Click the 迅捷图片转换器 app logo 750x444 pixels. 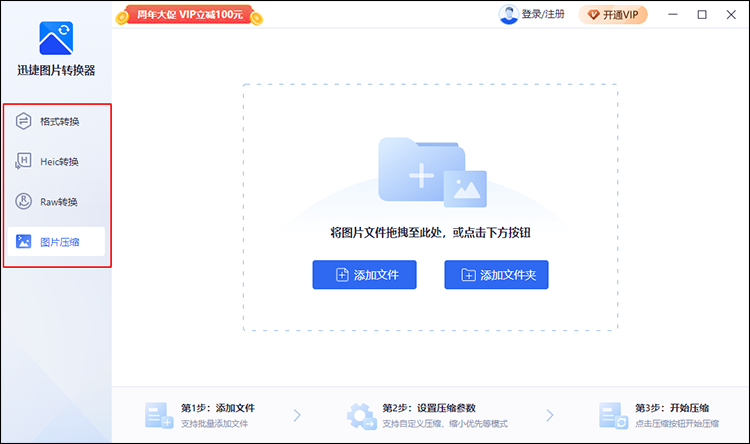point(56,39)
